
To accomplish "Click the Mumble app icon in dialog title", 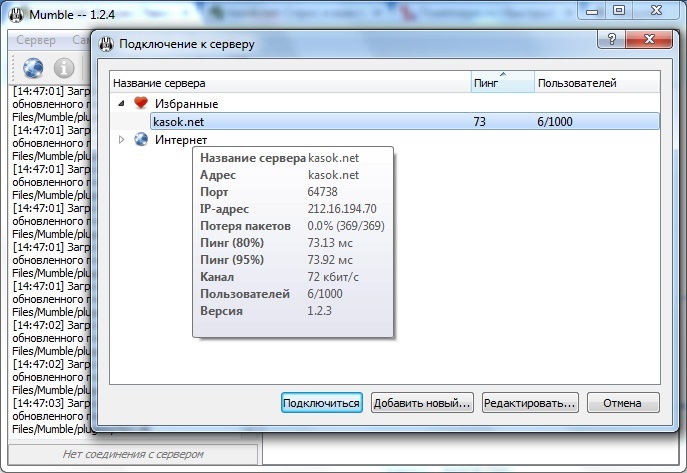I will point(106,44).
